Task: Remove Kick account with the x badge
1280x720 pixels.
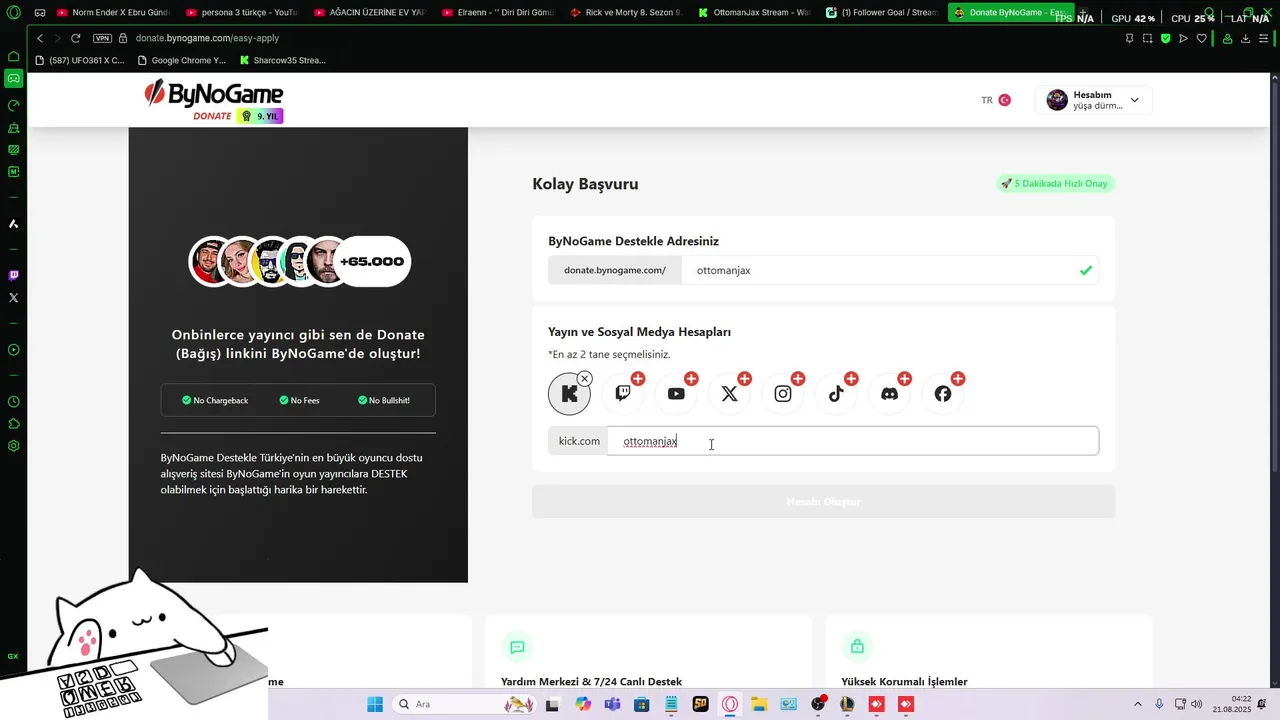Action: click(585, 379)
